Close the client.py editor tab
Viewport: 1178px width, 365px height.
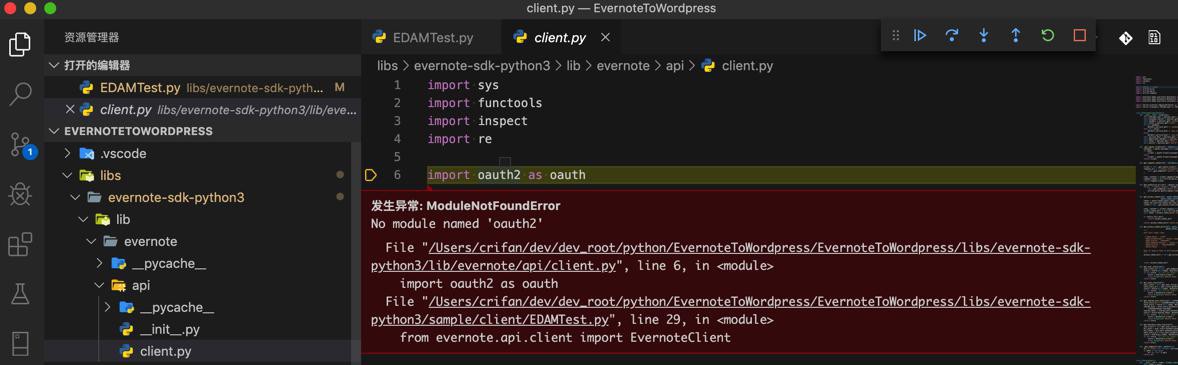click(606, 37)
